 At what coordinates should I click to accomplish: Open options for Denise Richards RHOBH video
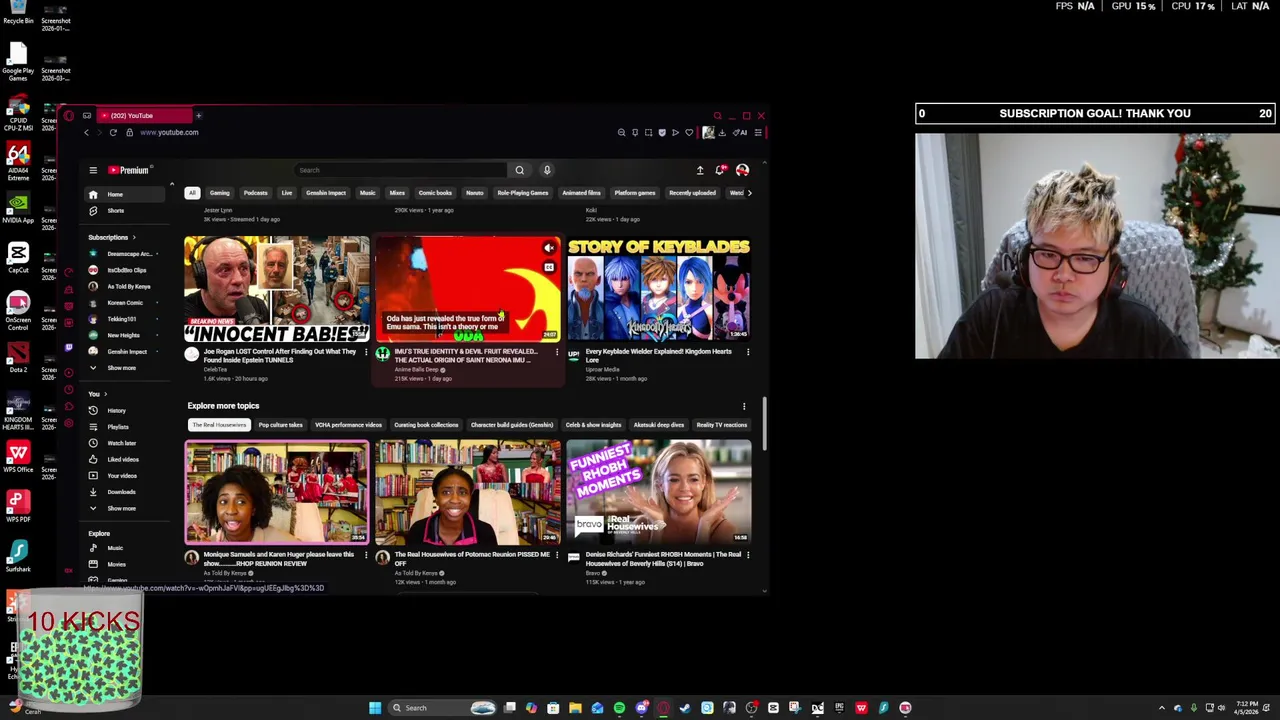[x=748, y=555]
